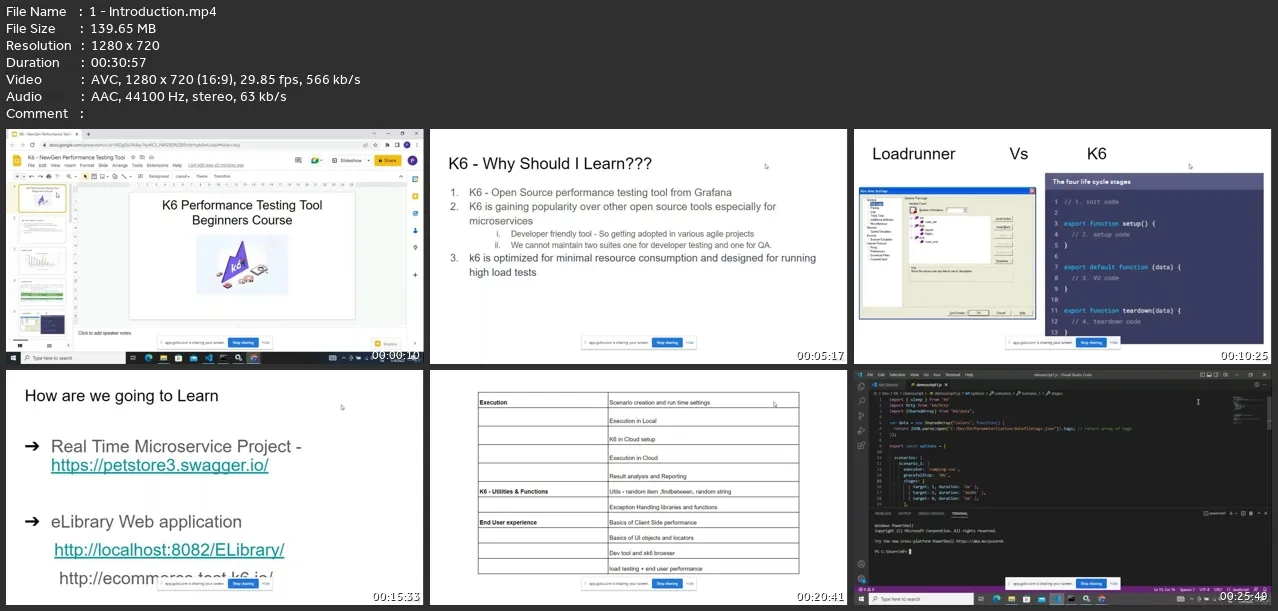
Task: Collapse Slides toolbar with chevron icon
Action: (401, 176)
